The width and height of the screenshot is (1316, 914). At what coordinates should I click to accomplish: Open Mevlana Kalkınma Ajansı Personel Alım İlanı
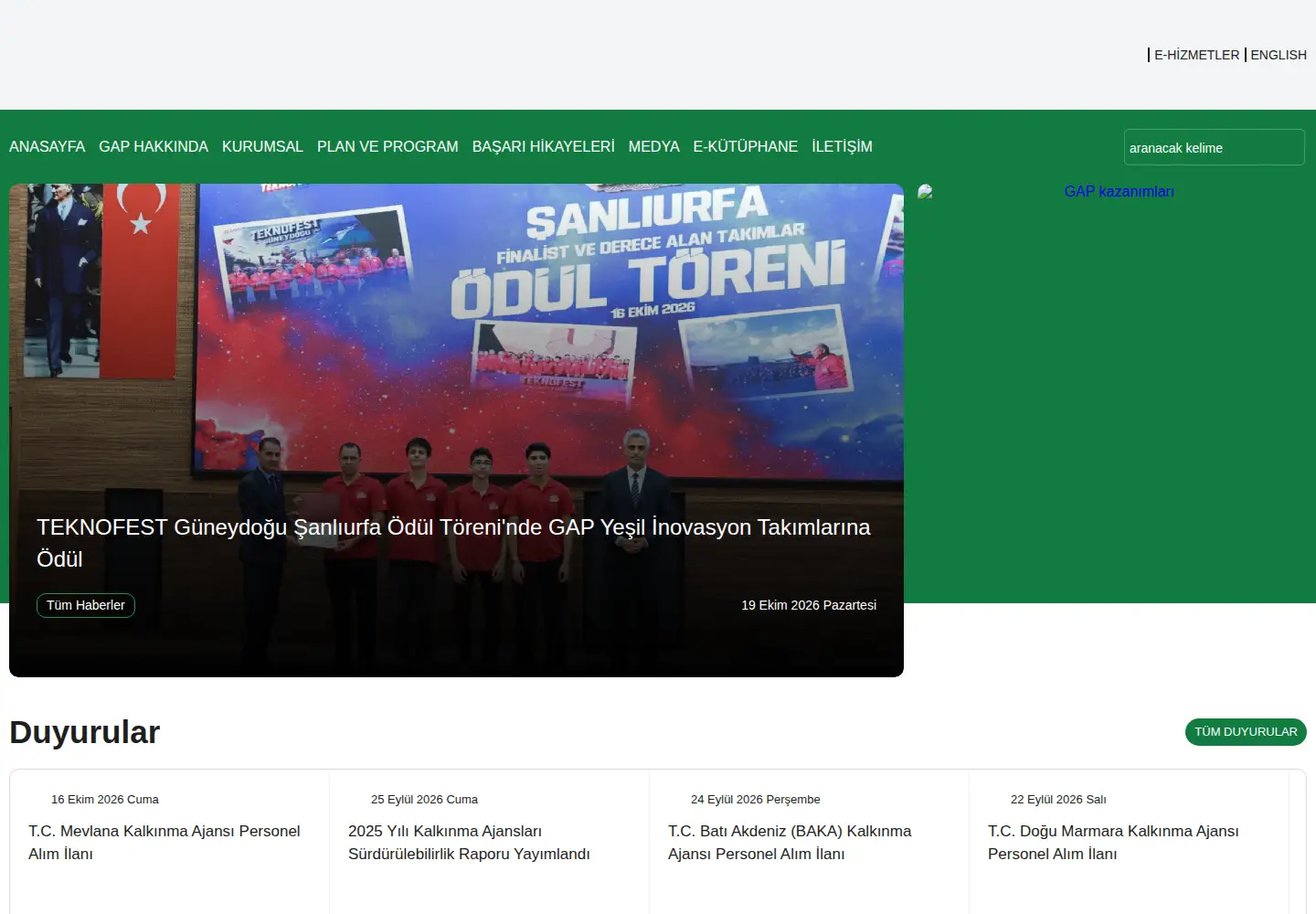(164, 842)
